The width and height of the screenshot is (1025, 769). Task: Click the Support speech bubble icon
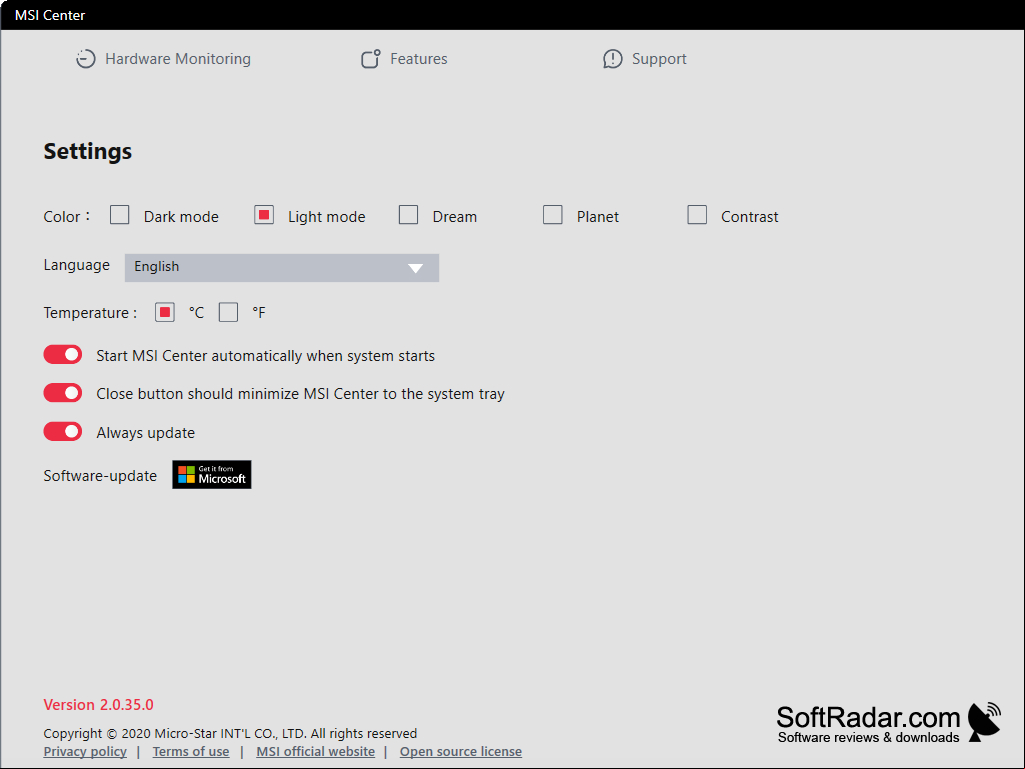point(613,59)
